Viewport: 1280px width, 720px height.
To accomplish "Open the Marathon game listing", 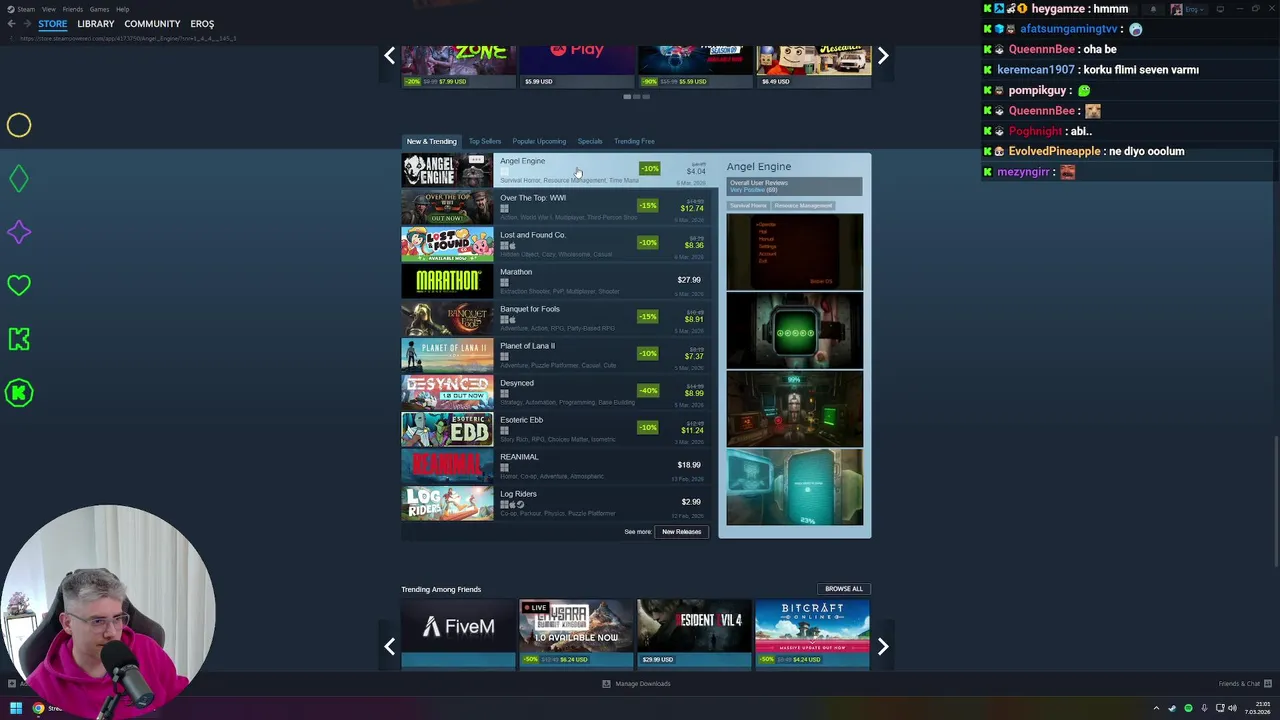I will (x=555, y=281).
